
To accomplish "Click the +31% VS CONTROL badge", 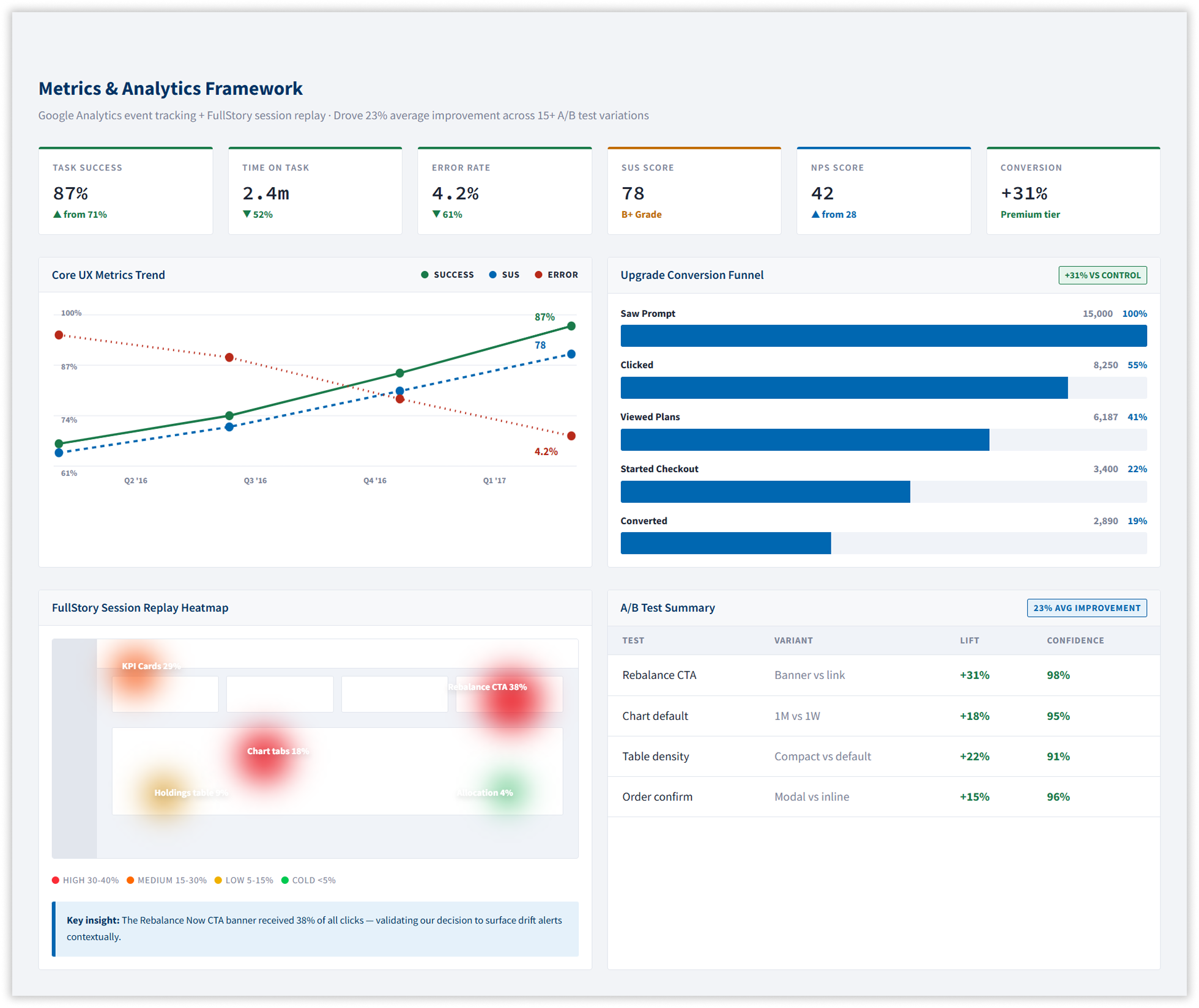I will point(1102,275).
